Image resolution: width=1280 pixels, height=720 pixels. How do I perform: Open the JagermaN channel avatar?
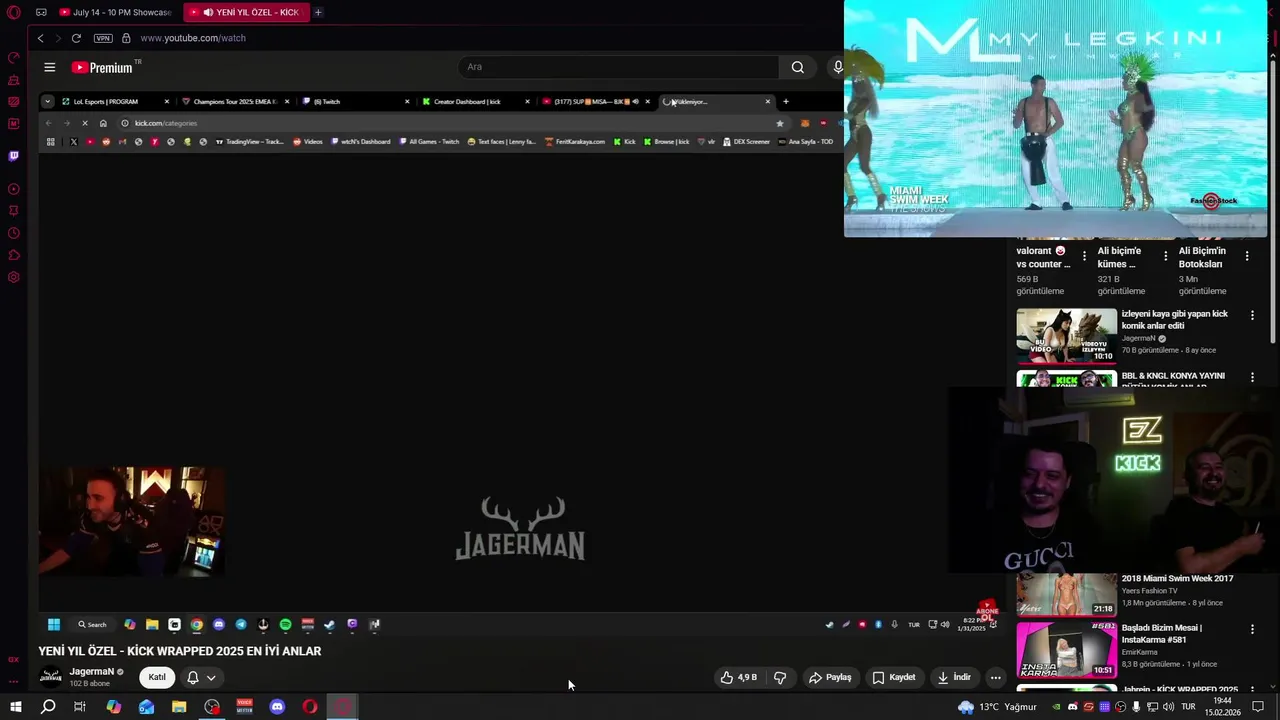[x=50, y=677]
